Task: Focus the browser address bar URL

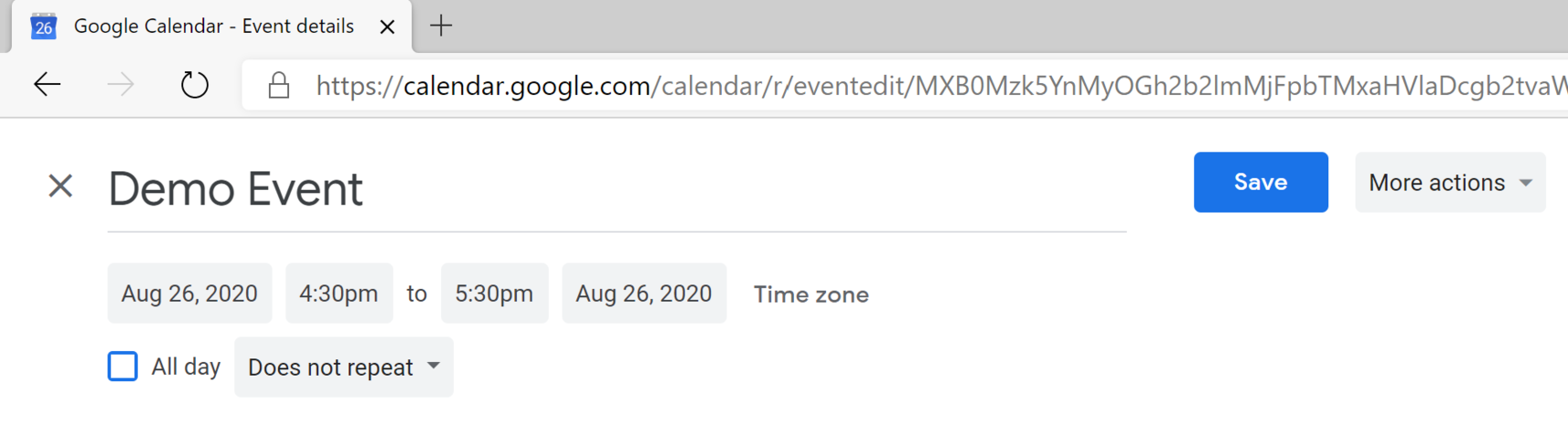Action: (x=912, y=86)
